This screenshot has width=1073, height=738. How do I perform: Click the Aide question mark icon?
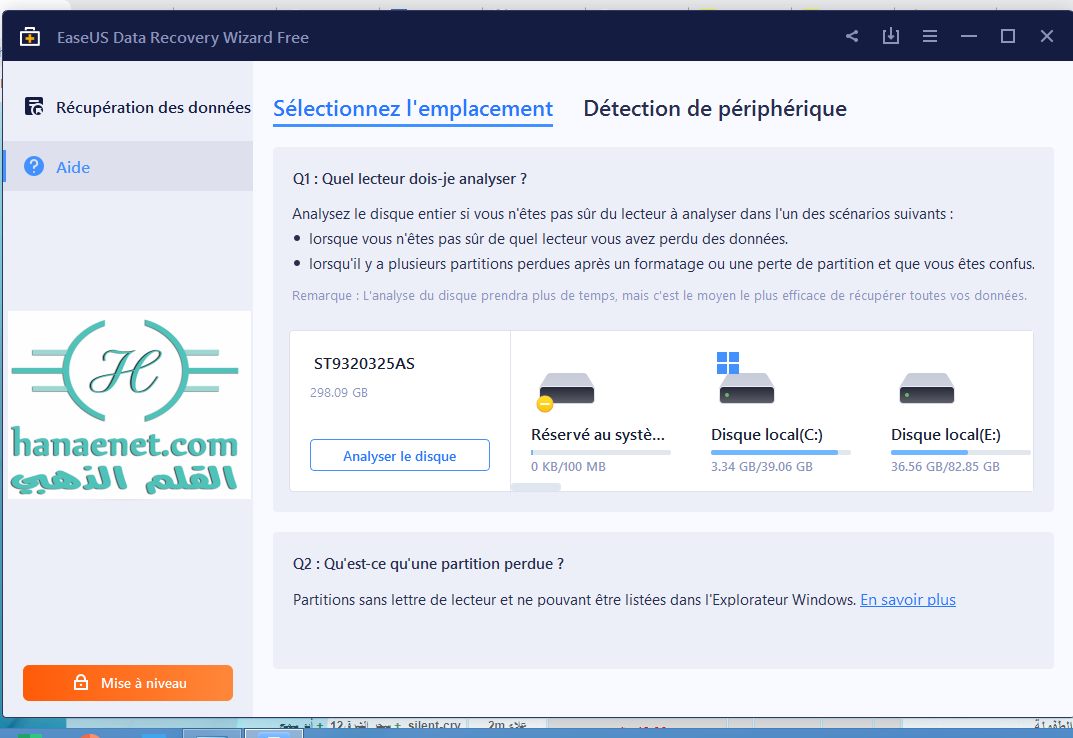(x=34, y=166)
